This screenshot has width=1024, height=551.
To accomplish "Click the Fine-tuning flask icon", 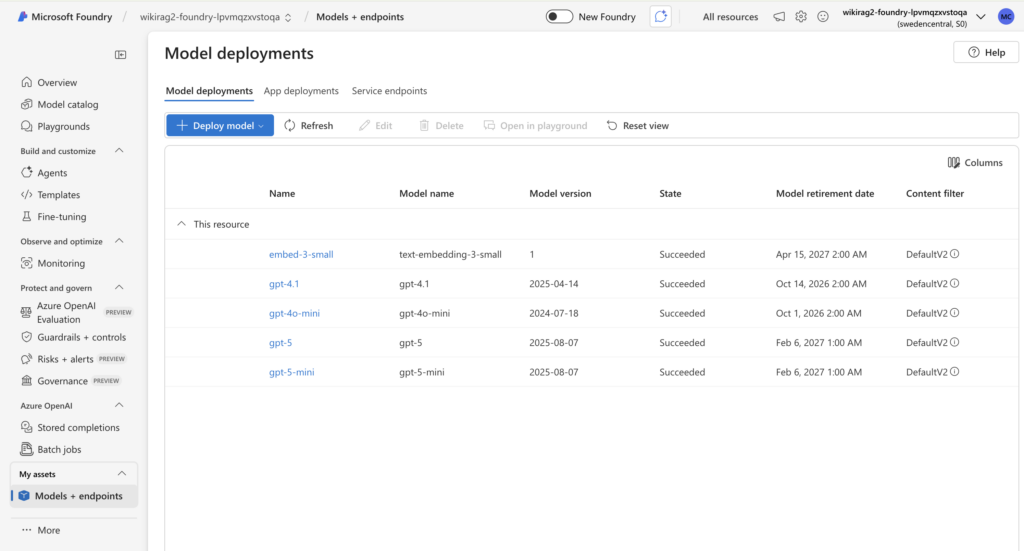I will pyautogui.click(x=26, y=216).
